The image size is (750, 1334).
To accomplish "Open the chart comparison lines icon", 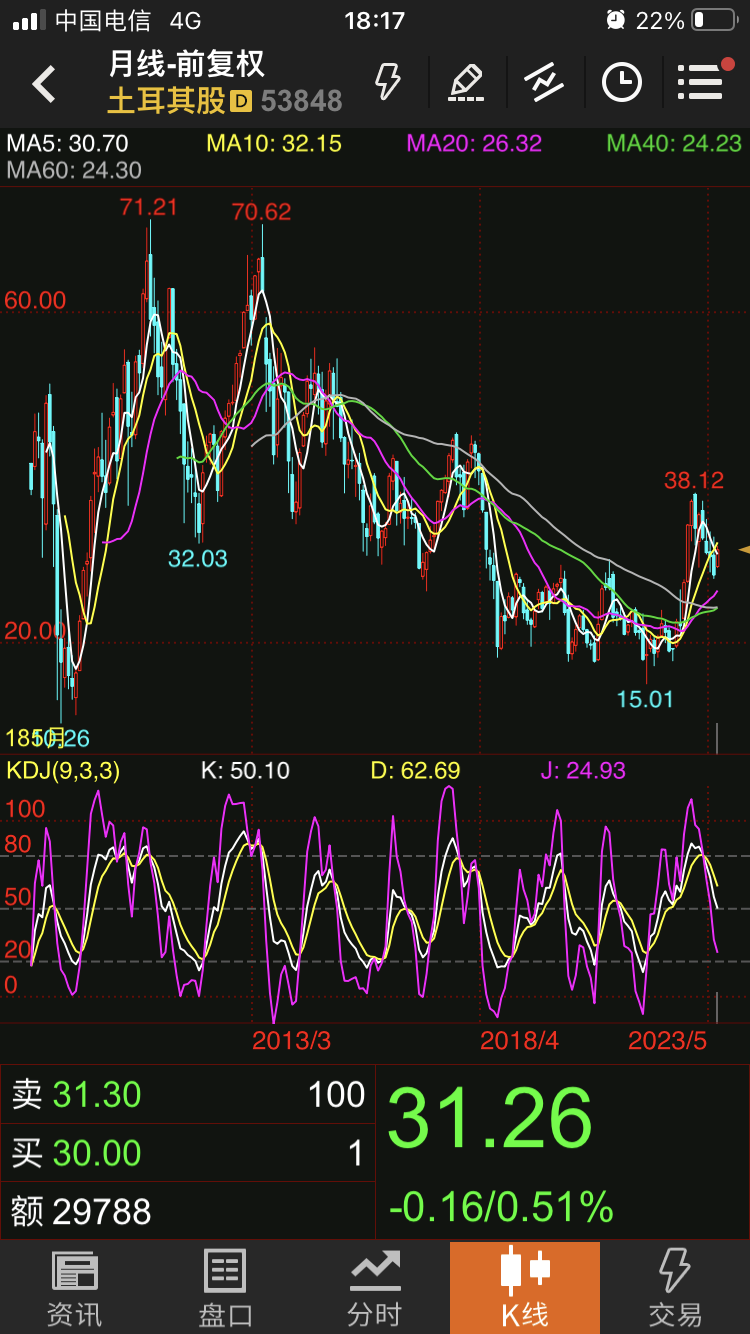I will click(543, 82).
